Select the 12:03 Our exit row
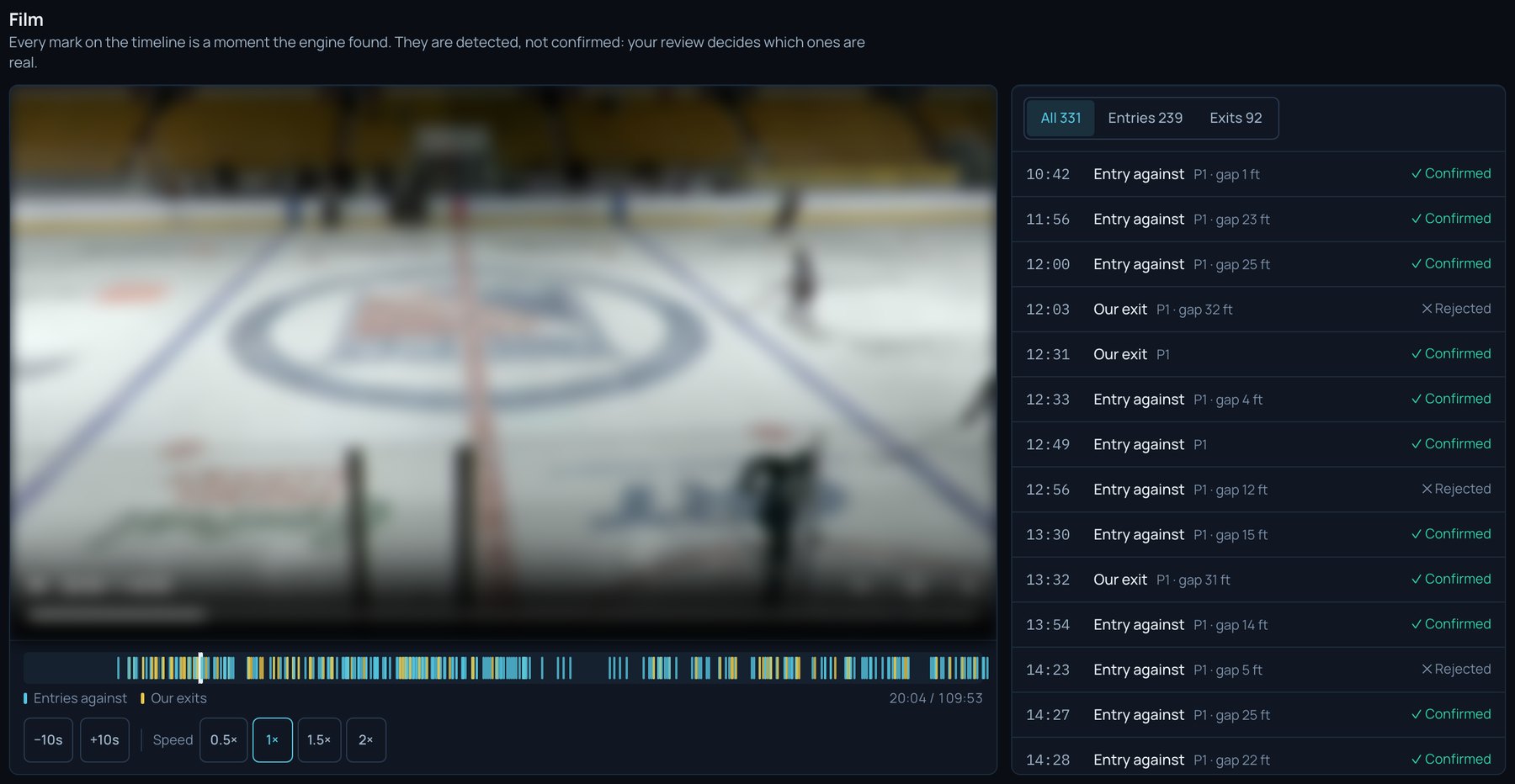The height and width of the screenshot is (784, 1515). [x=1258, y=310]
